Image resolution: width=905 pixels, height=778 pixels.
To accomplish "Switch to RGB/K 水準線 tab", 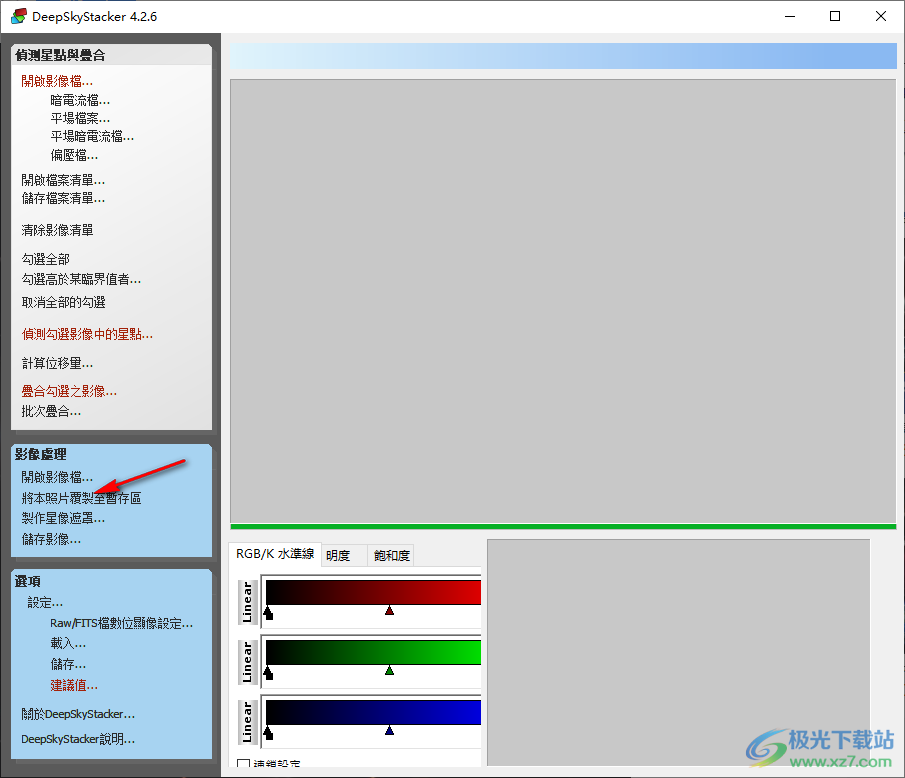I will (x=275, y=554).
